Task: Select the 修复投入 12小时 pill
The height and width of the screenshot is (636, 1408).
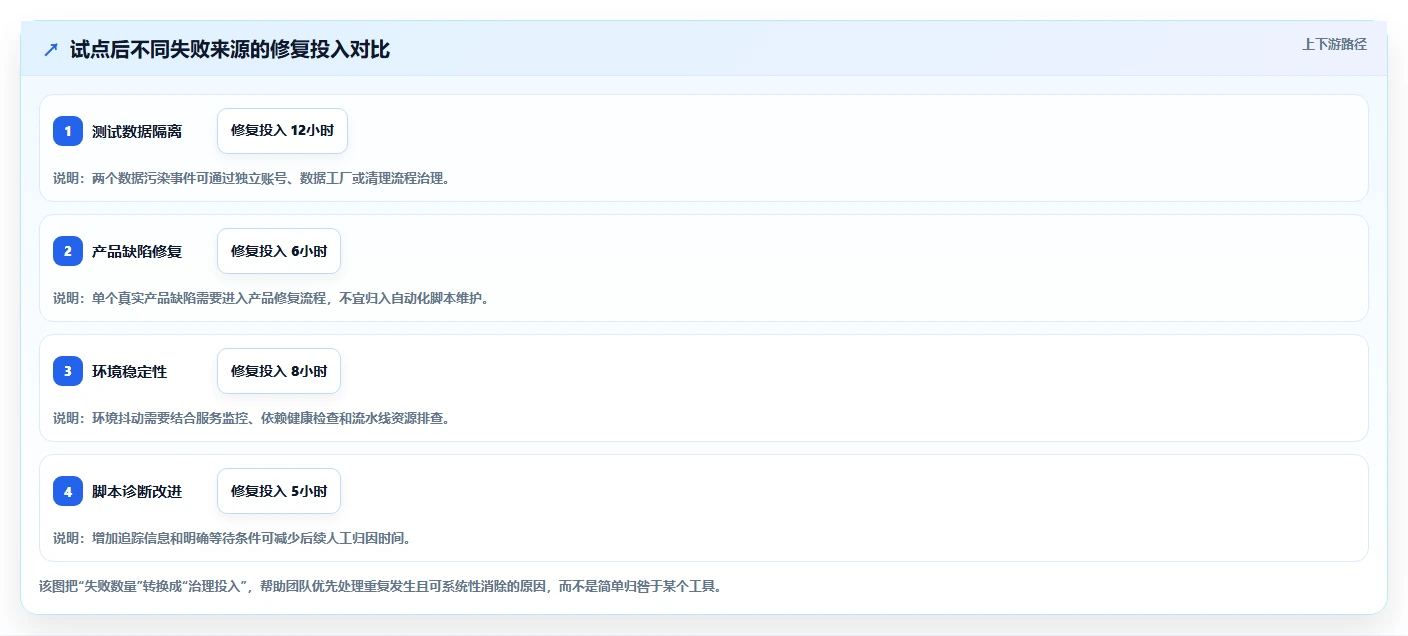Action: pyautogui.click(x=282, y=131)
